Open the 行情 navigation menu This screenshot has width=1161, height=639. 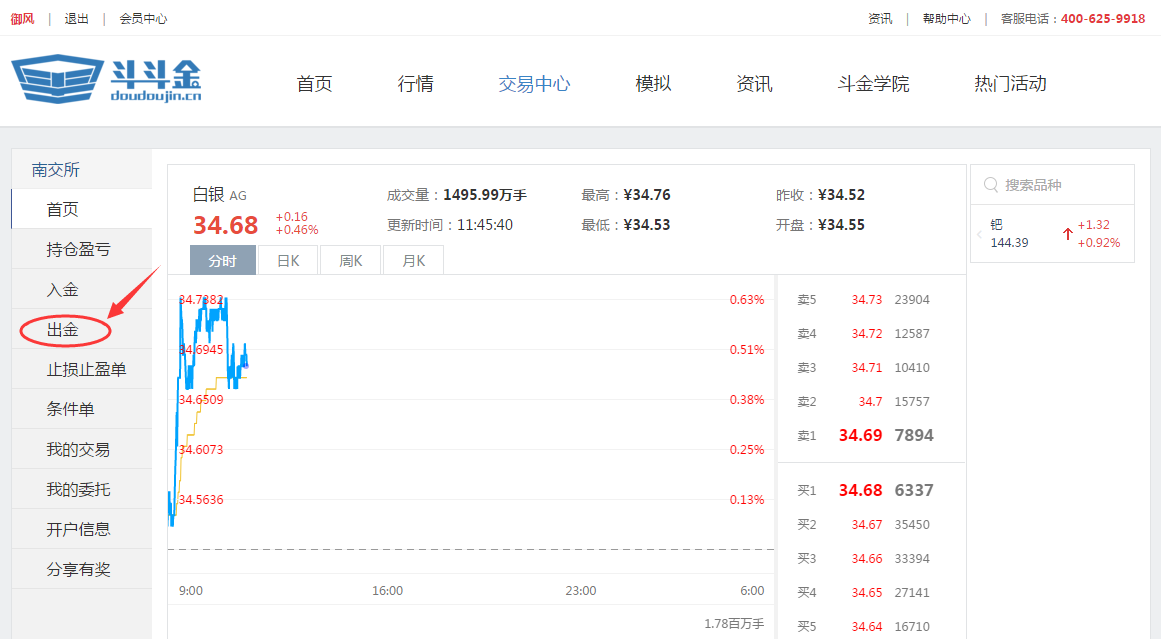[x=415, y=84]
